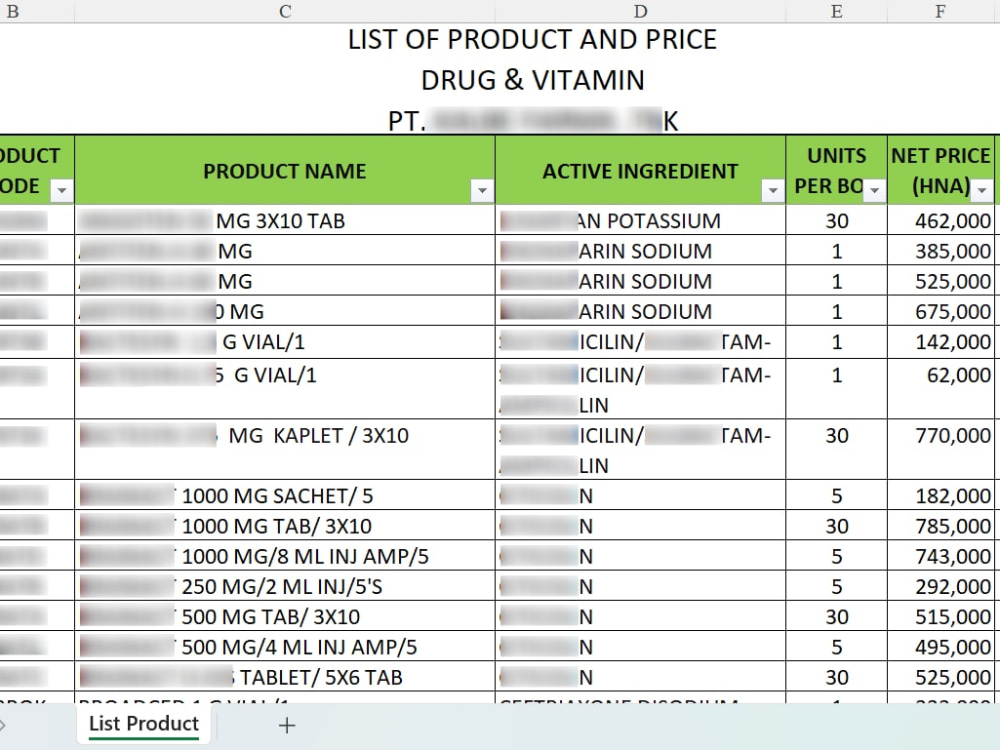Select cell with price 743,000
Image resolution: width=1000 pixels, height=750 pixels.
pos(941,555)
